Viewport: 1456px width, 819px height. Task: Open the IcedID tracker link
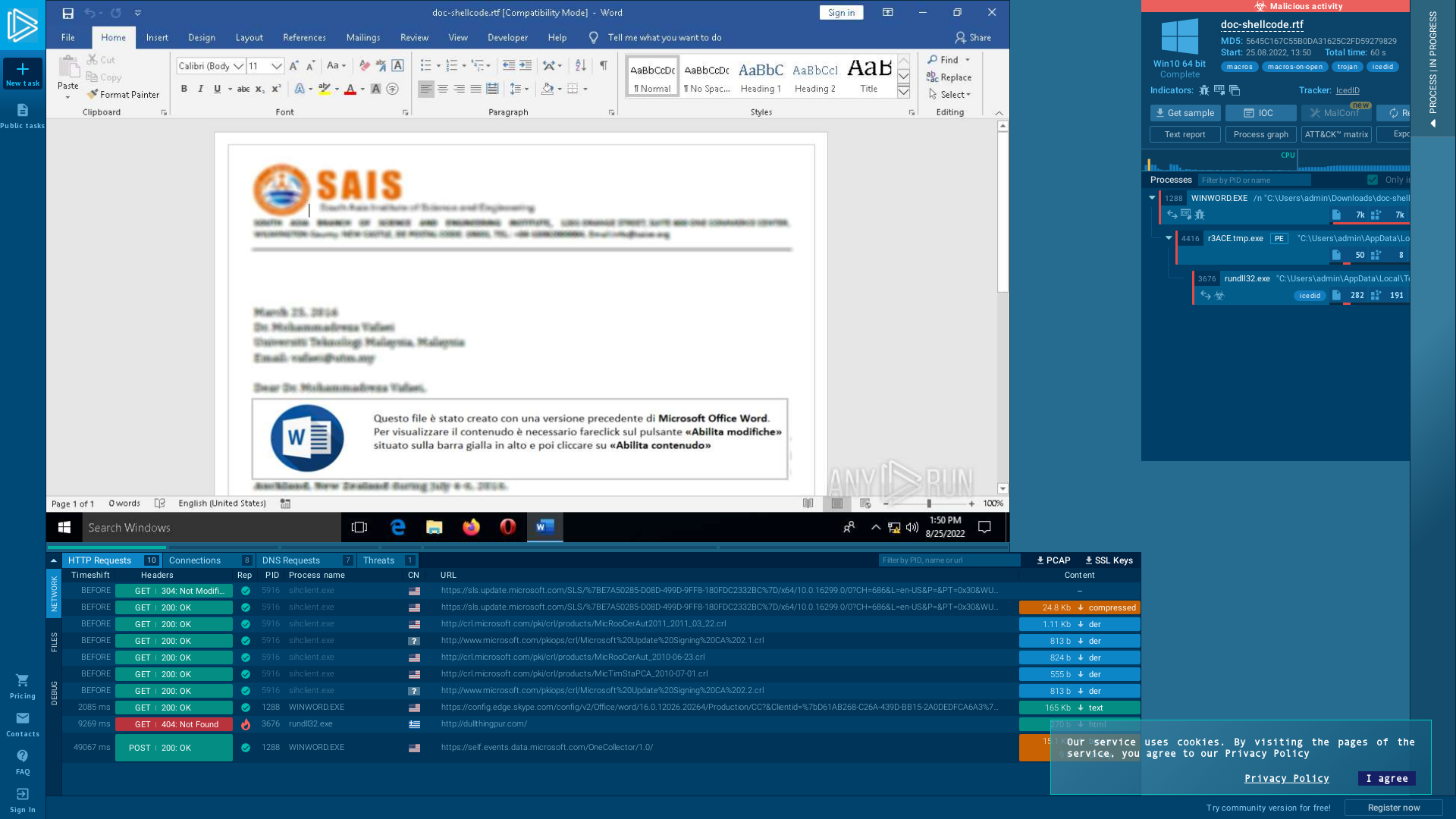1347,90
